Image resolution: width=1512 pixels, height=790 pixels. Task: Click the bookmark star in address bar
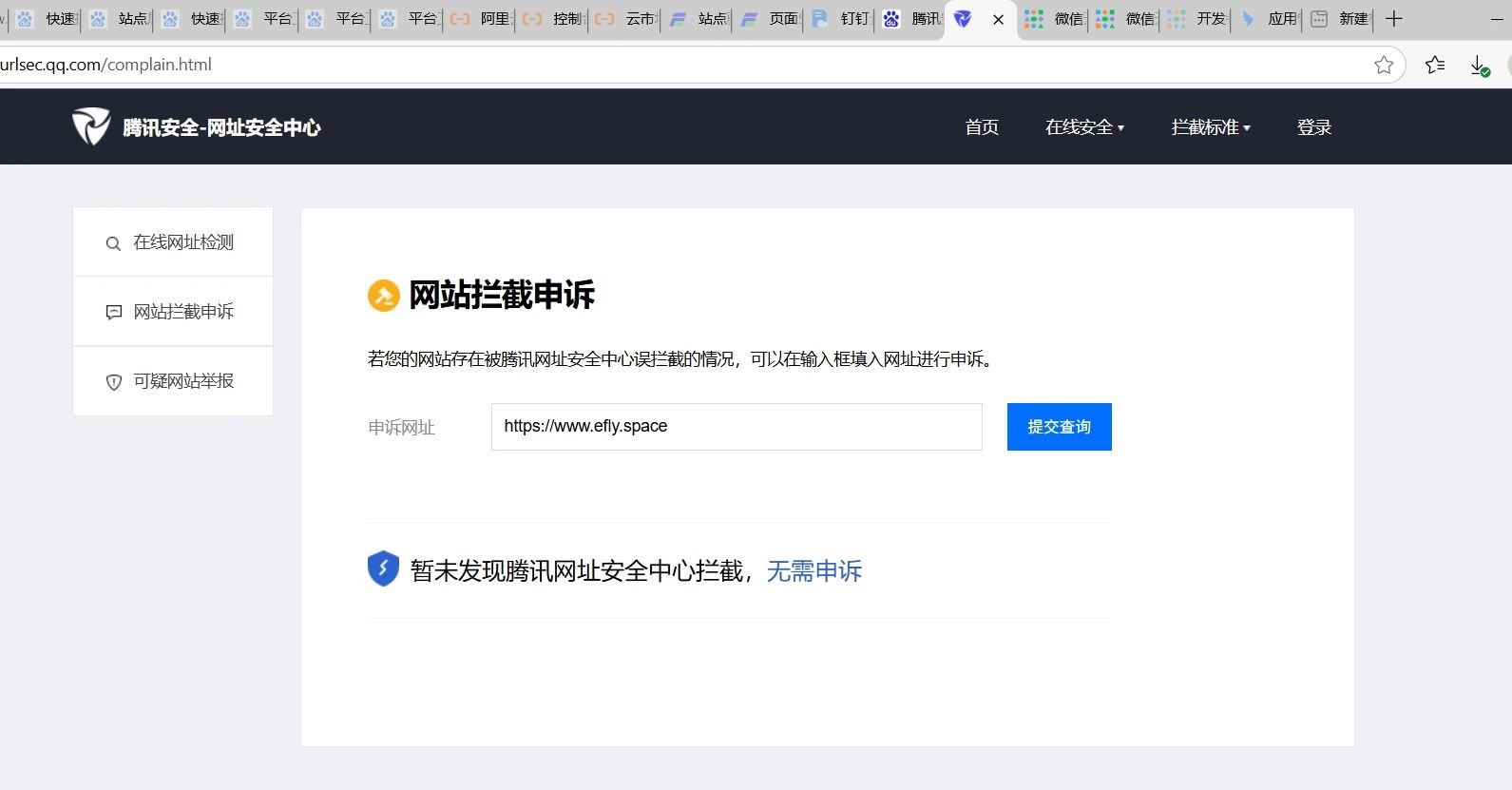pos(1384,65)
